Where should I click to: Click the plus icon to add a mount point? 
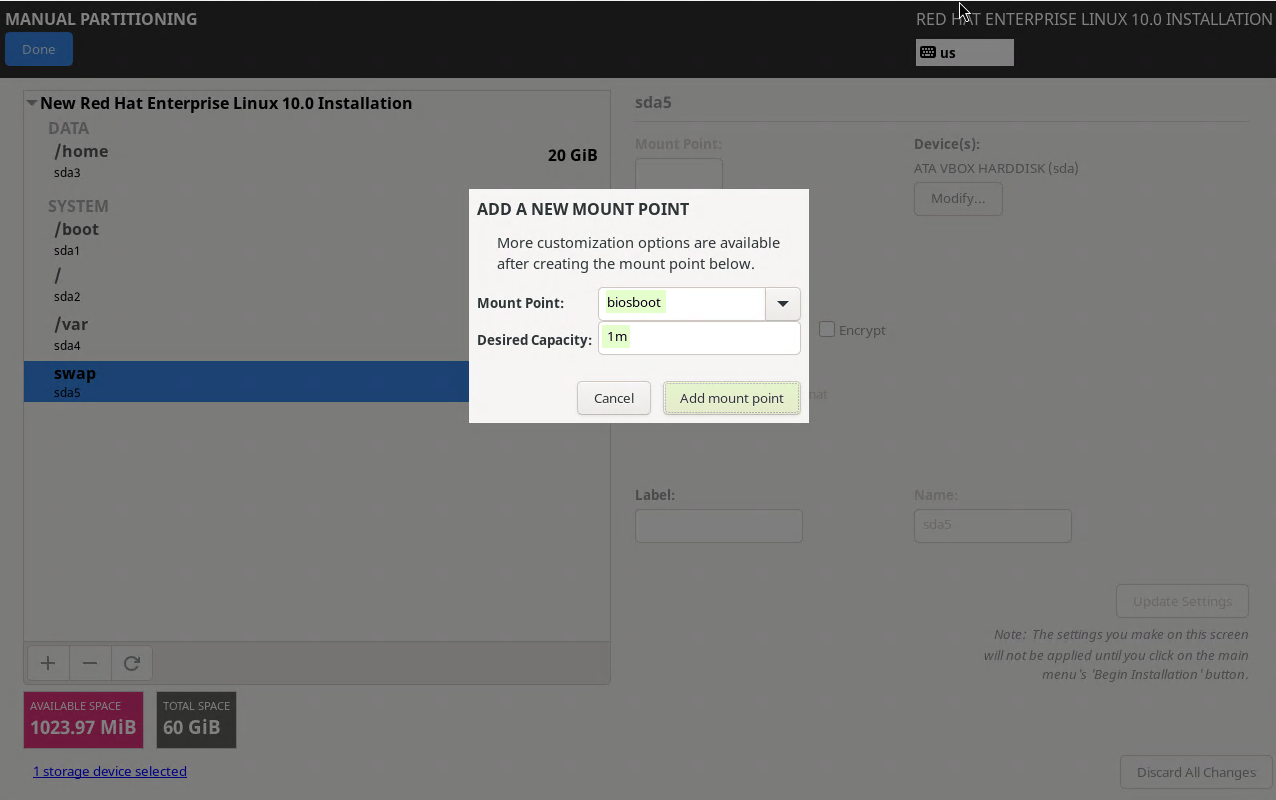click(x=47, y=663)
